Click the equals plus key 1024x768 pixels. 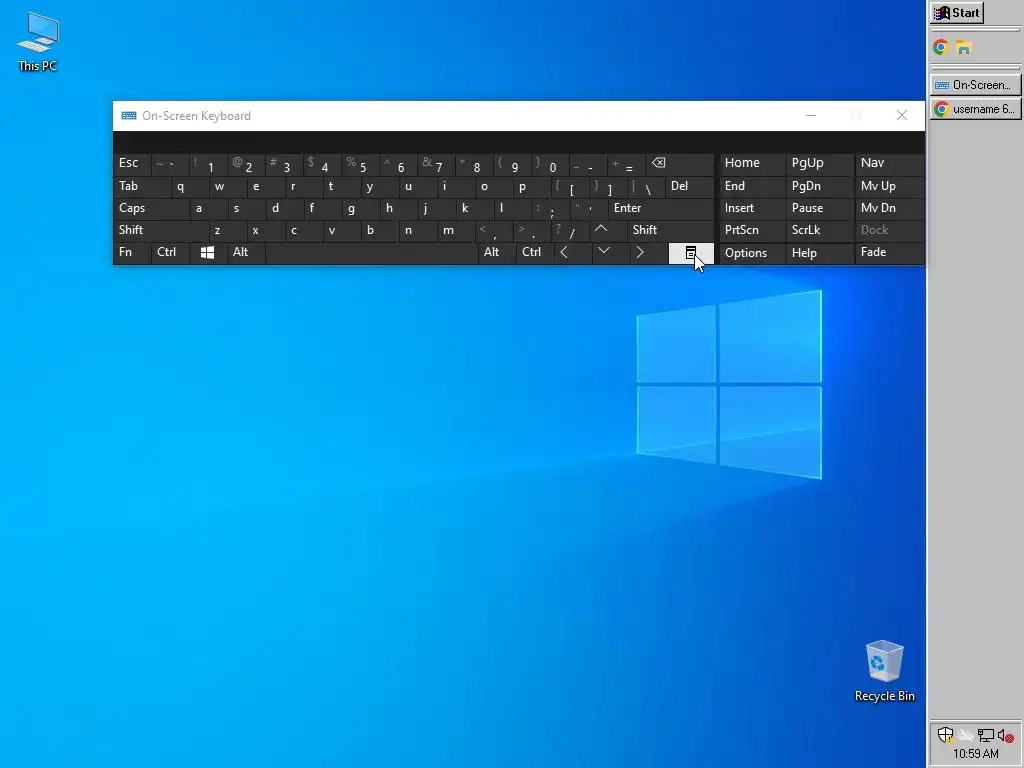click(x=626, y=163)
